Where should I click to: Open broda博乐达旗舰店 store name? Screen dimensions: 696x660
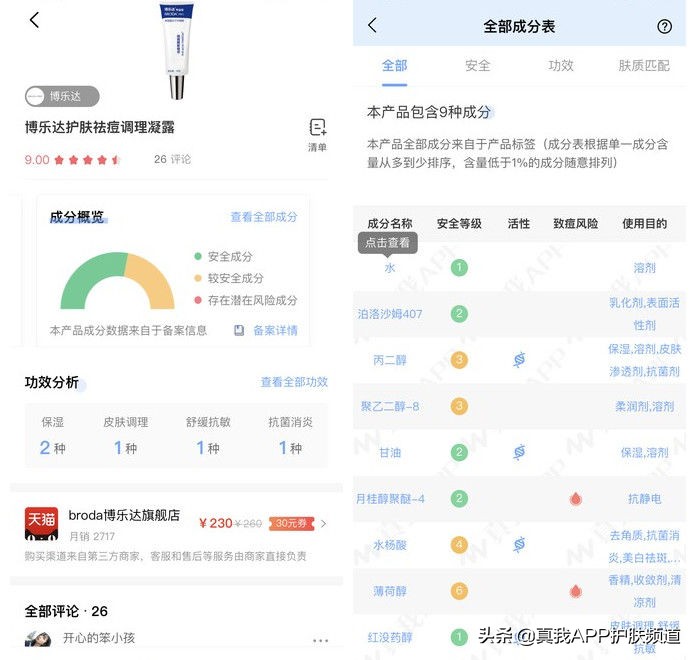(x=124, y=515)
